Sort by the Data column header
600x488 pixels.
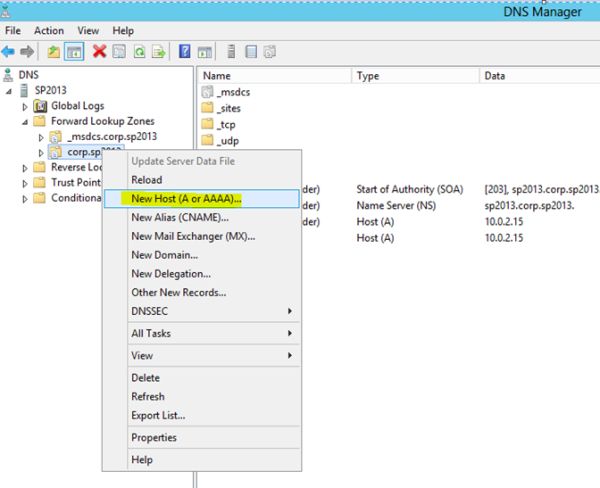click(540, 76)
